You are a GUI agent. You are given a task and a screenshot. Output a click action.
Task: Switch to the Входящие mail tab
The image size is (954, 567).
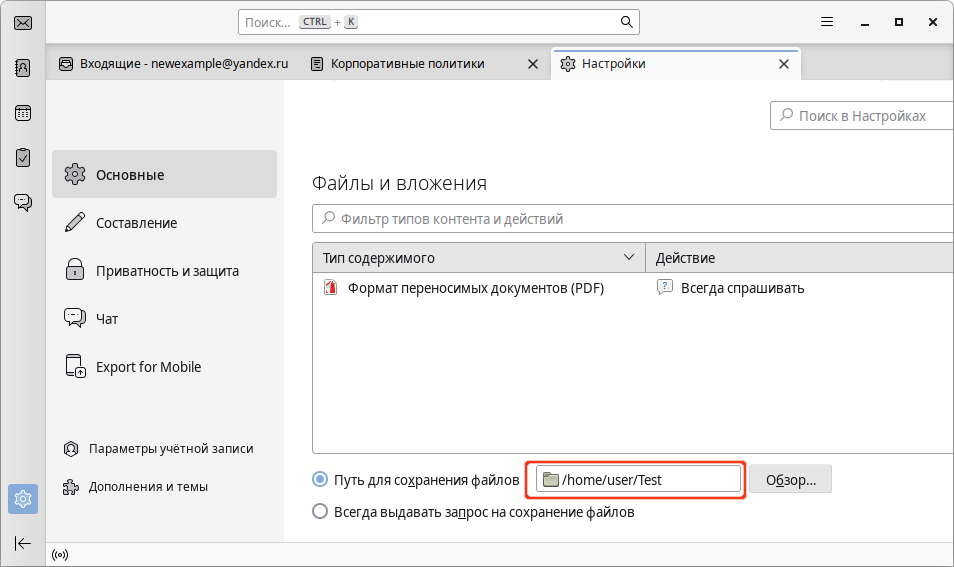[174, 64]
